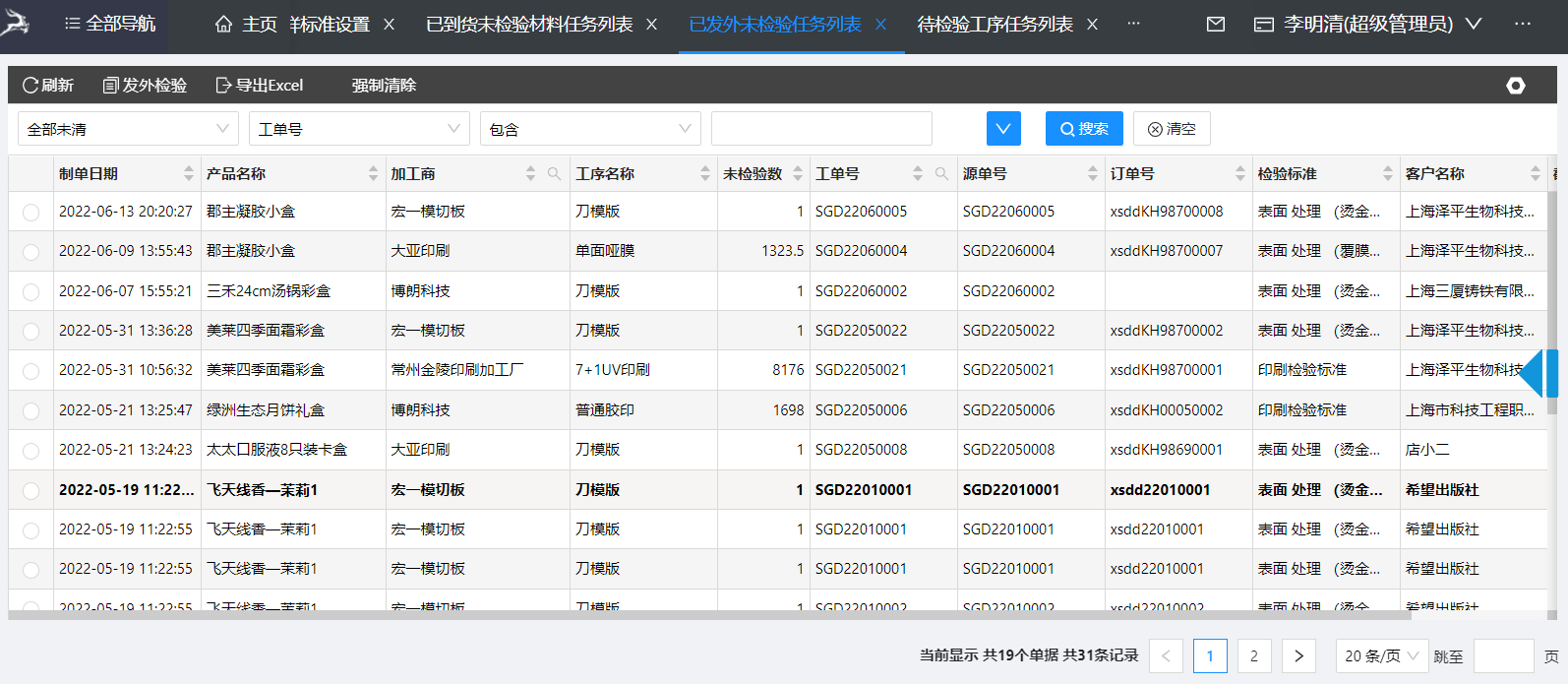
Task: Open the more tabs ellipsis
Action: (x=1133, y=24)
